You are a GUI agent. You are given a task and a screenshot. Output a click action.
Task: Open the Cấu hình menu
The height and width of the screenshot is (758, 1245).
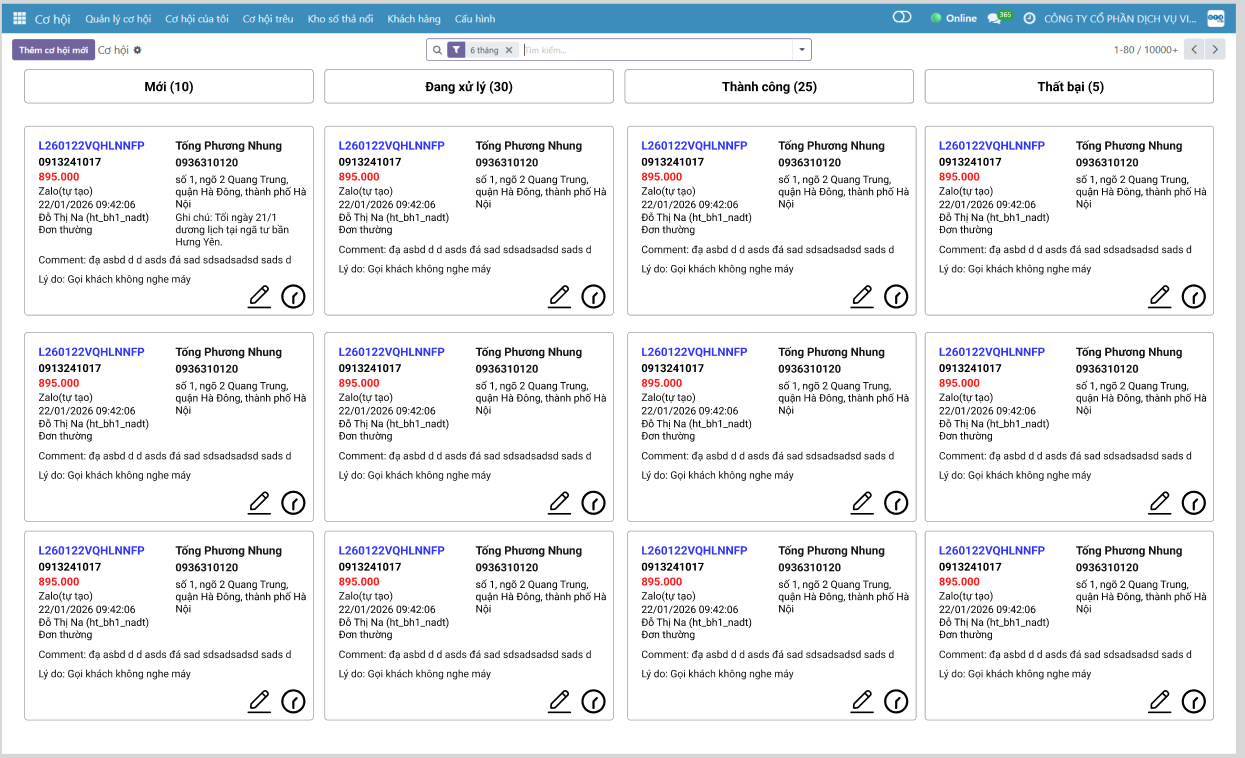coord(475,18)
